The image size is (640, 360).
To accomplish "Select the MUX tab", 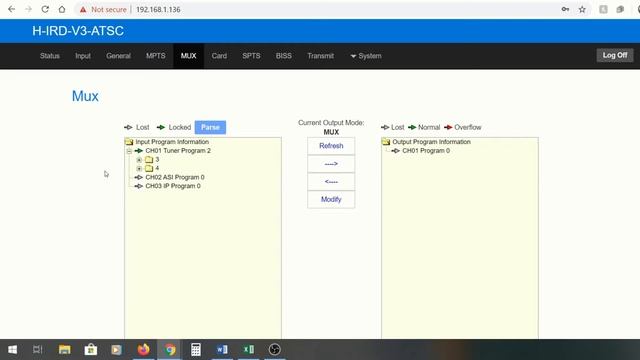I will (x=189, y=56).
